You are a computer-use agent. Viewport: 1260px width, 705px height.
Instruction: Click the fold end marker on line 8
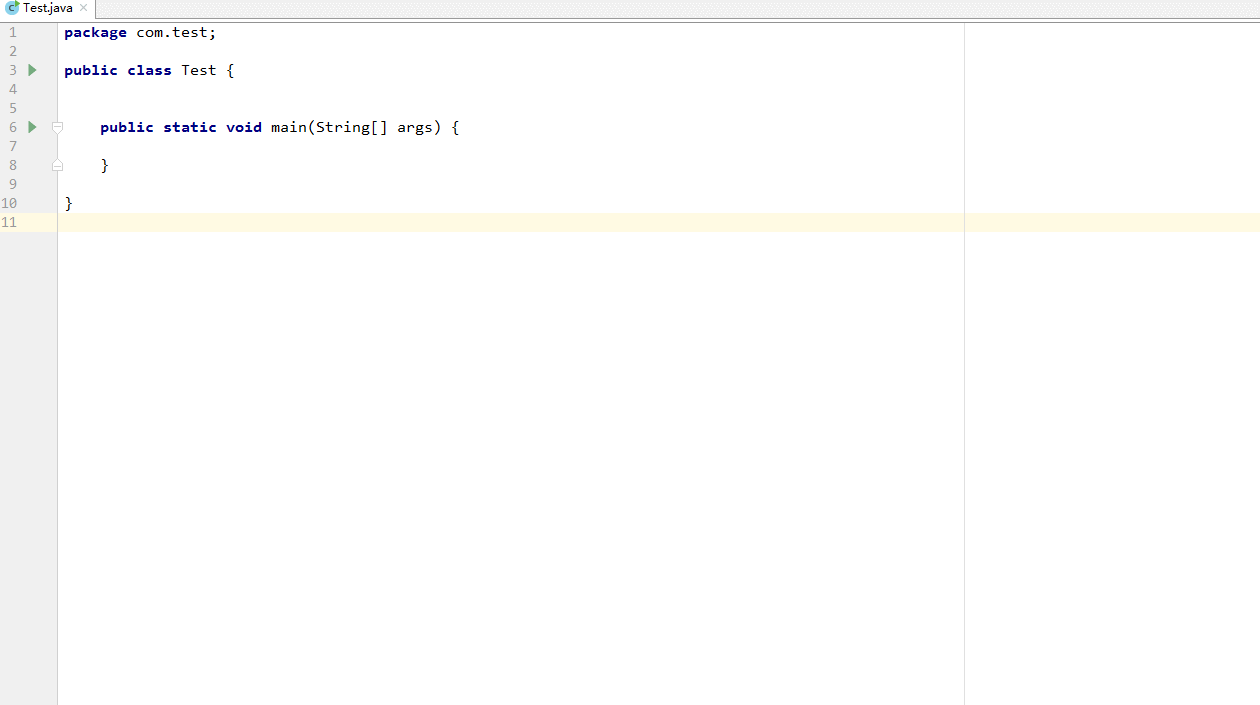click(57, 165)
